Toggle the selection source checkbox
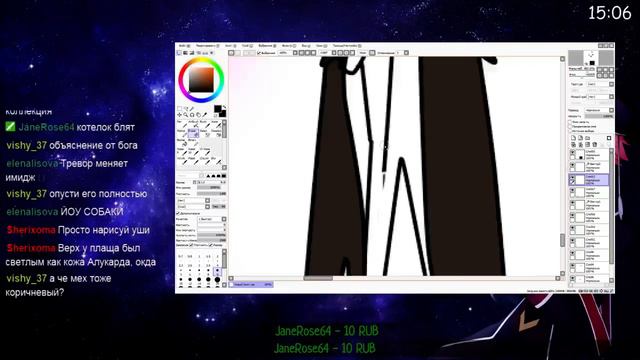Screen dimensions: 640x360 (570, 131)
